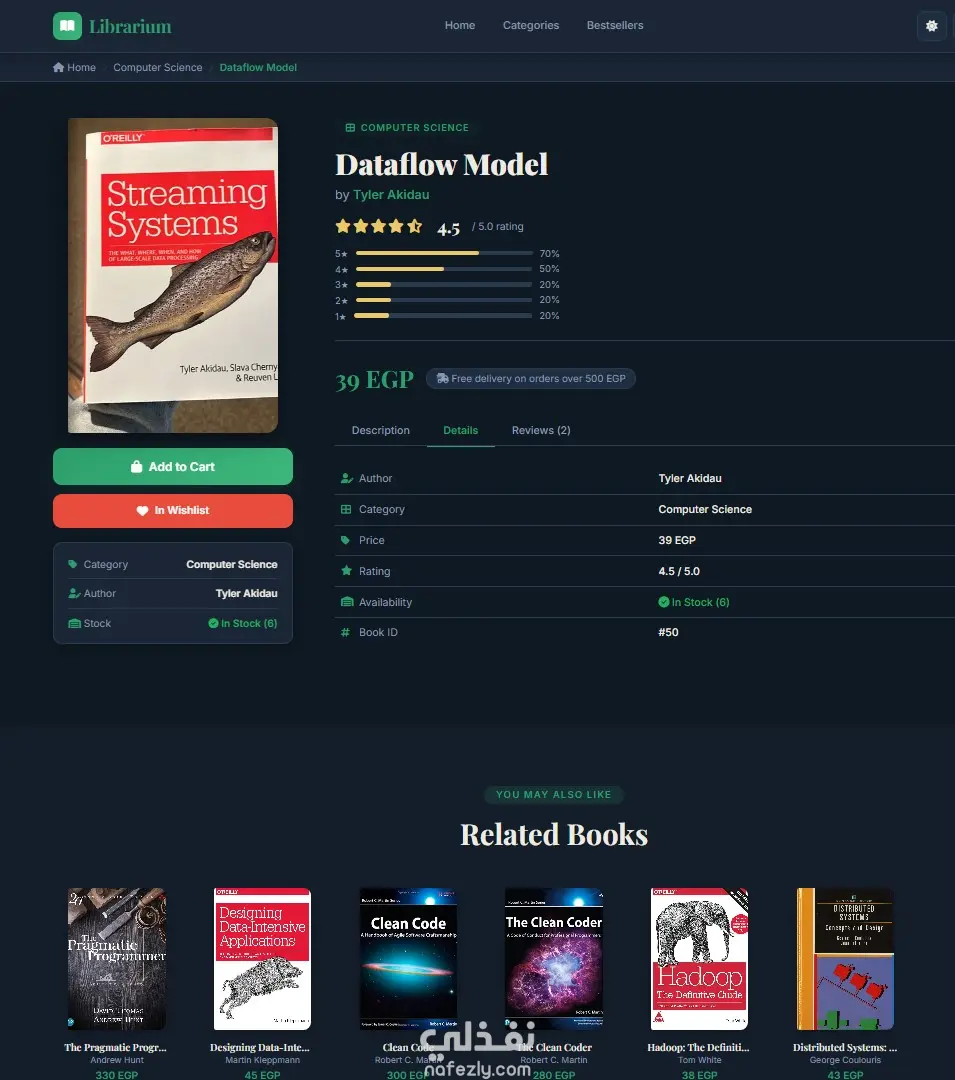Switch to the Description tab
The height and width of the screenshot is (1080, 955).
381,430
